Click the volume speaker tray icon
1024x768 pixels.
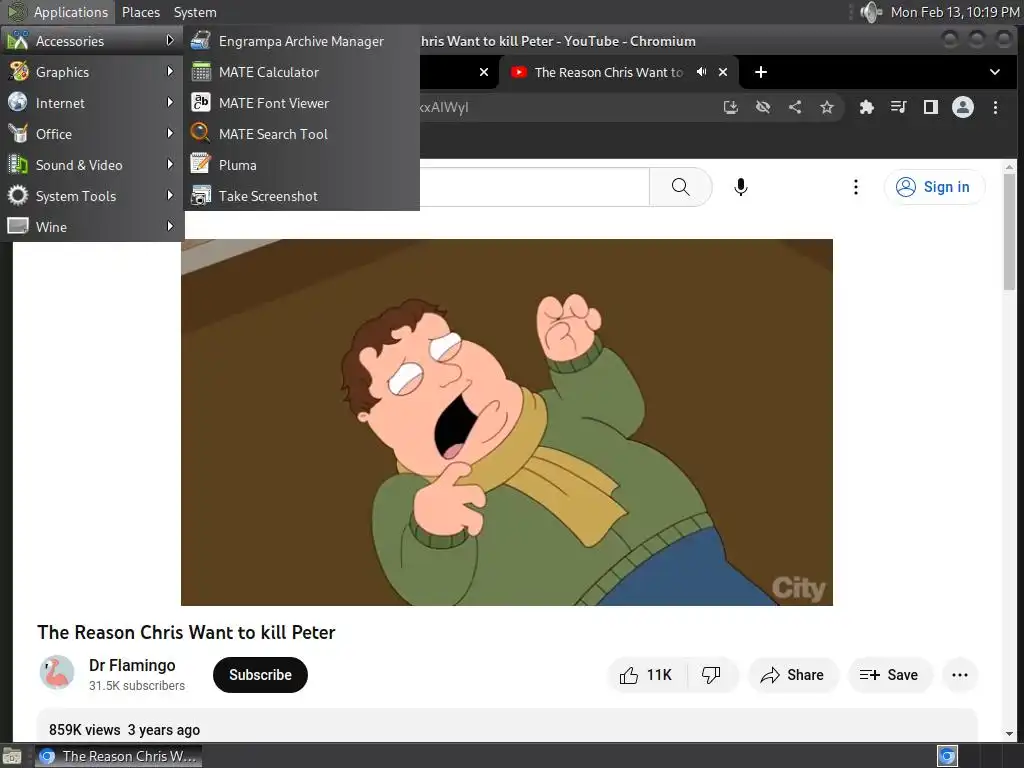(x=871, y=12)
